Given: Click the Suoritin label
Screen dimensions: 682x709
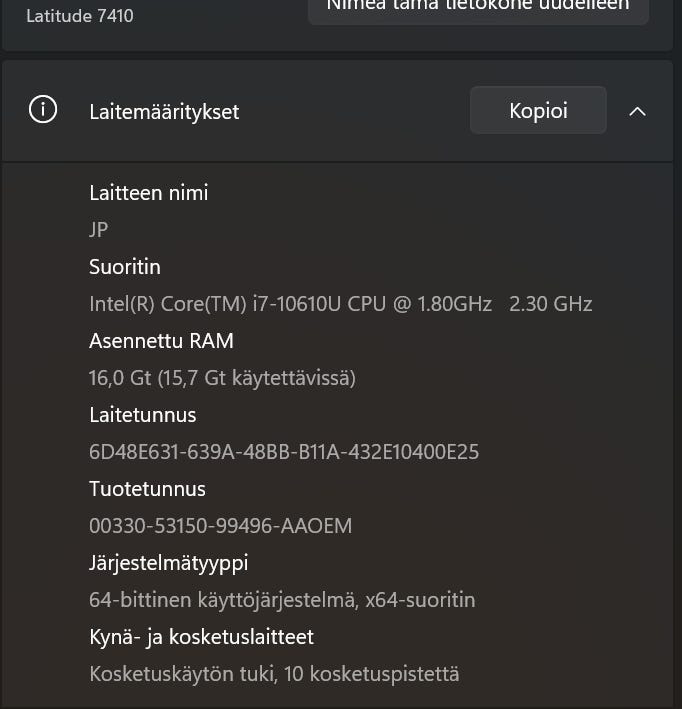Looking at the screenshot, I should coord(125,267).
